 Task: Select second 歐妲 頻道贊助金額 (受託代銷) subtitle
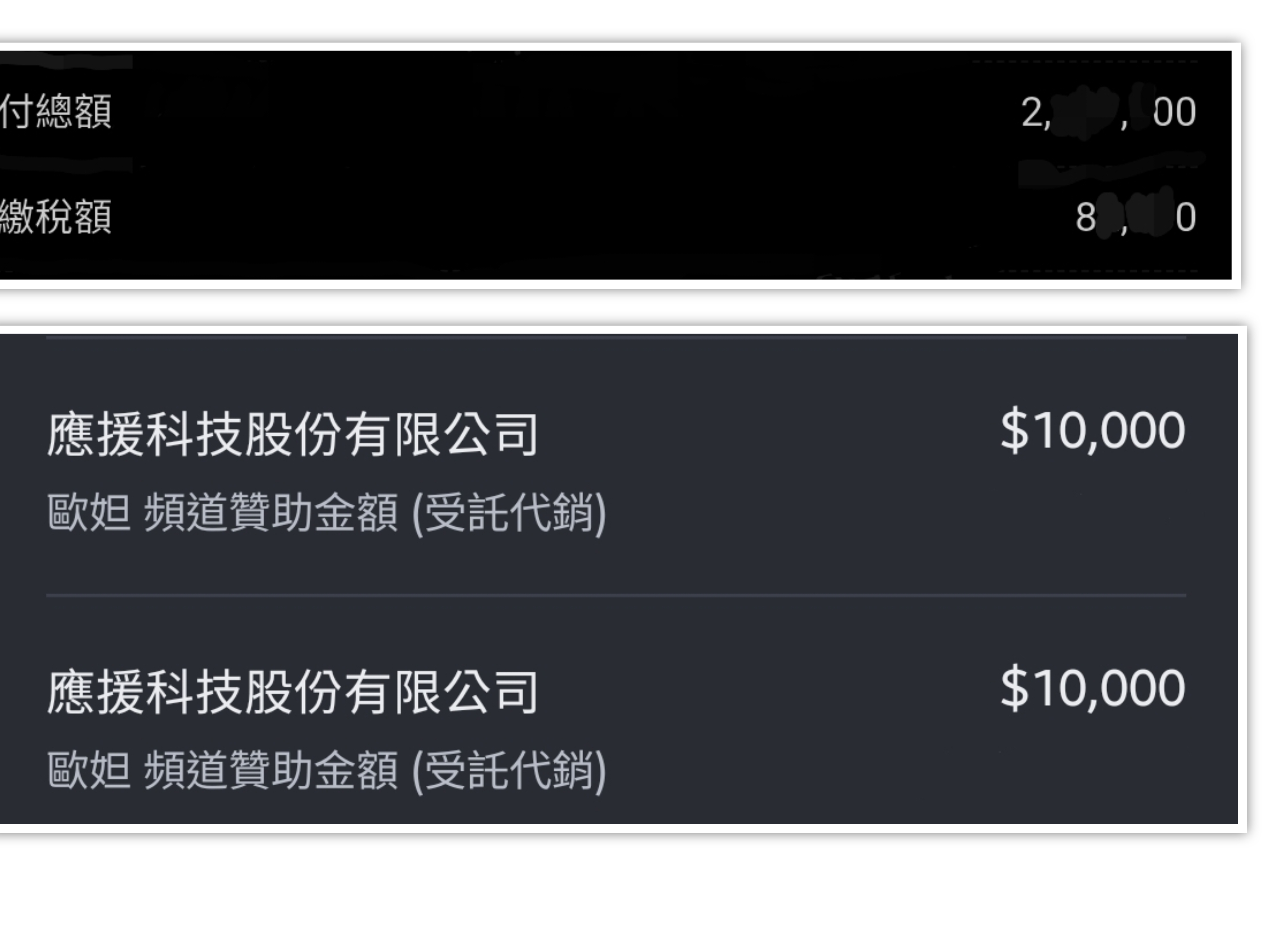tap(327, 771)
